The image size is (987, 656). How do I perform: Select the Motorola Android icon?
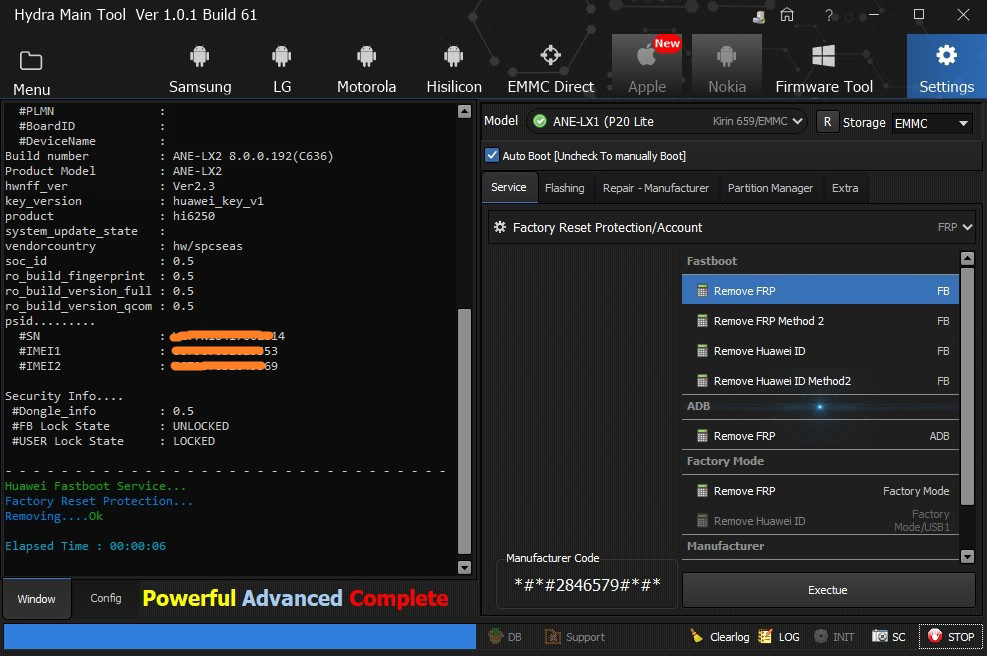[x=366, y=57]
